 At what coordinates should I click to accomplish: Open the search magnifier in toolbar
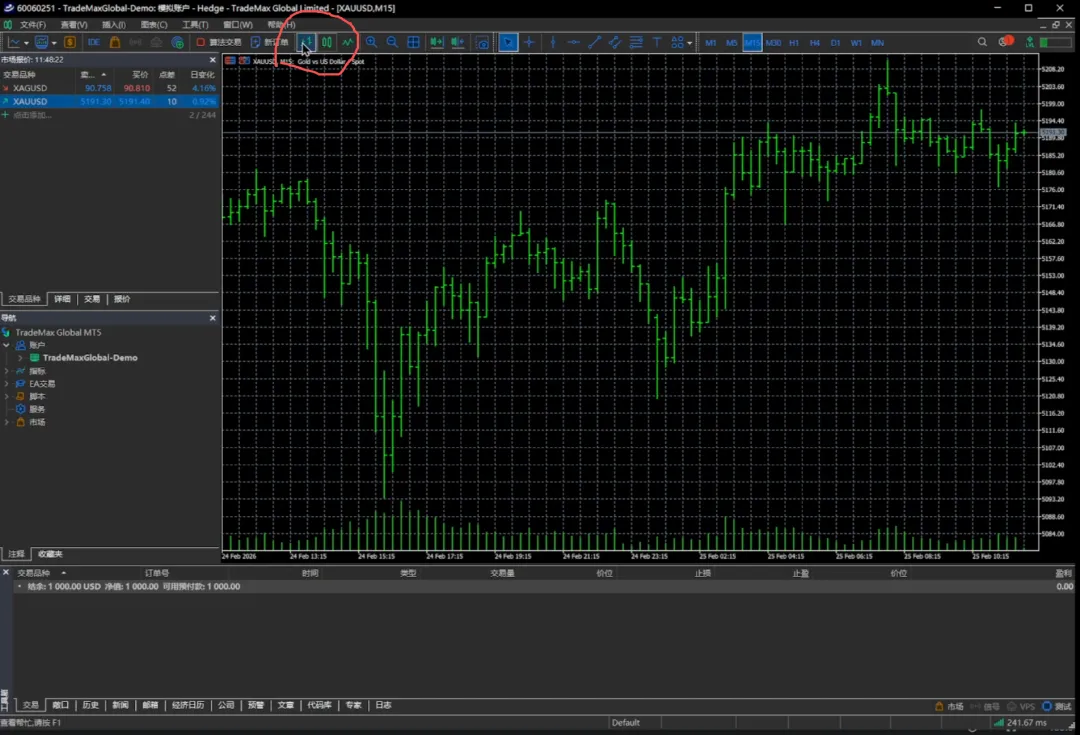point(982,42)
